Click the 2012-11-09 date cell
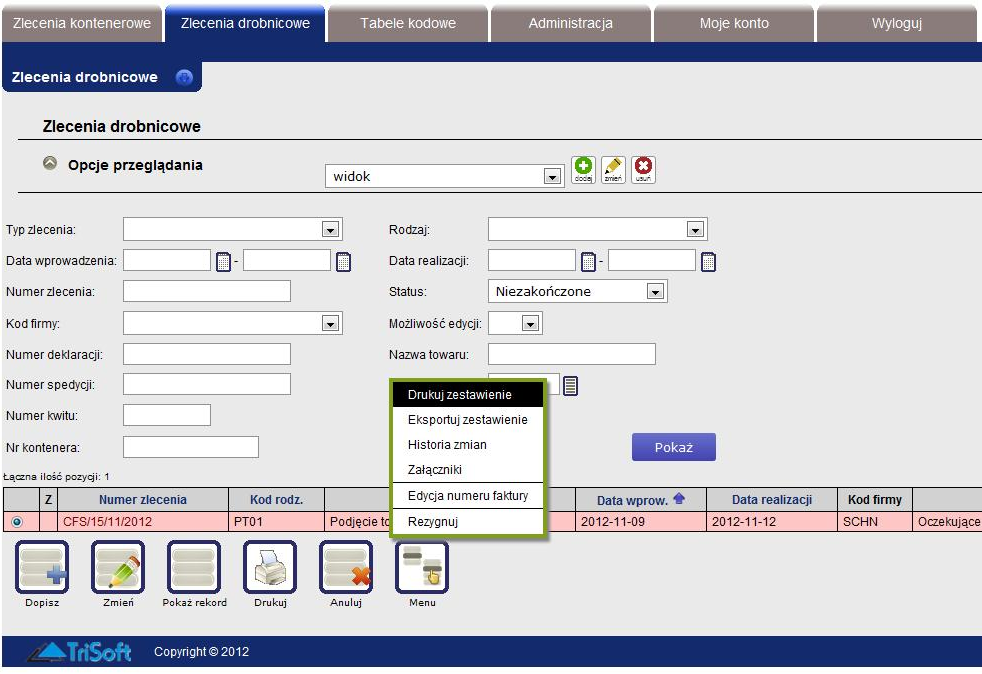This screenshot has width=982, height=674. tap(641, 522)
